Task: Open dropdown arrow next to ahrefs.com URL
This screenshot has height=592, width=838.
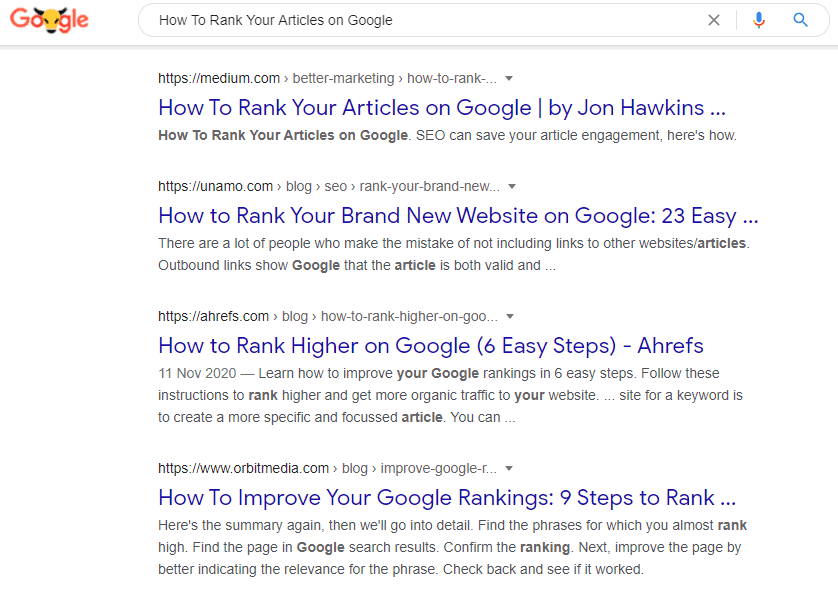Action: [x=510, y=316]
